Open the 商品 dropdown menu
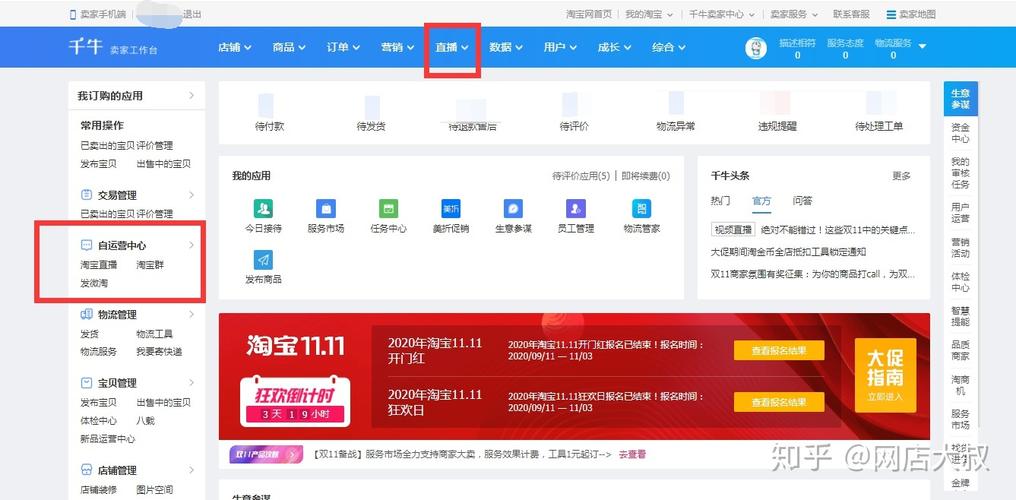 [x=289, y=47]
